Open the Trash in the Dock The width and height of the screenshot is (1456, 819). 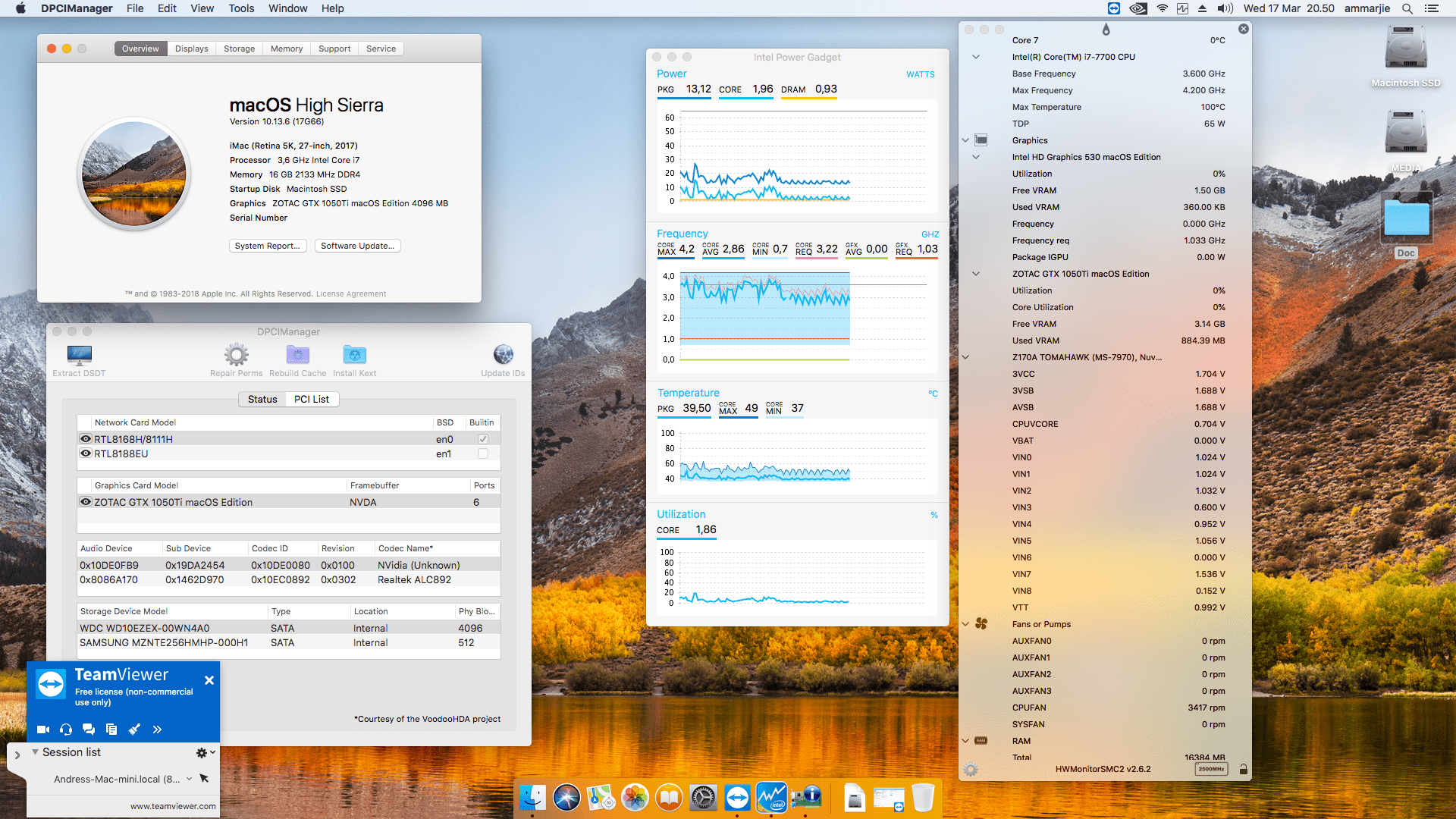(x=923, y=798)
